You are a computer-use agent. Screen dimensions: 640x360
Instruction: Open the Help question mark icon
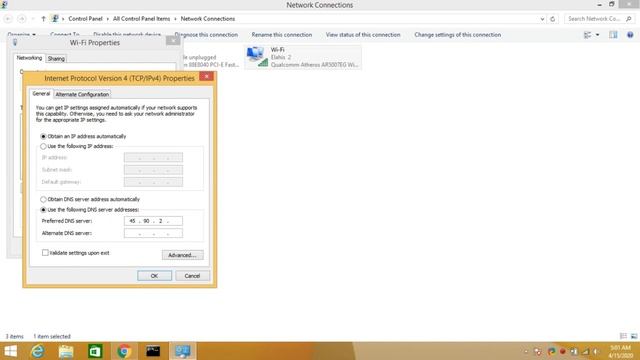[630, 35]
